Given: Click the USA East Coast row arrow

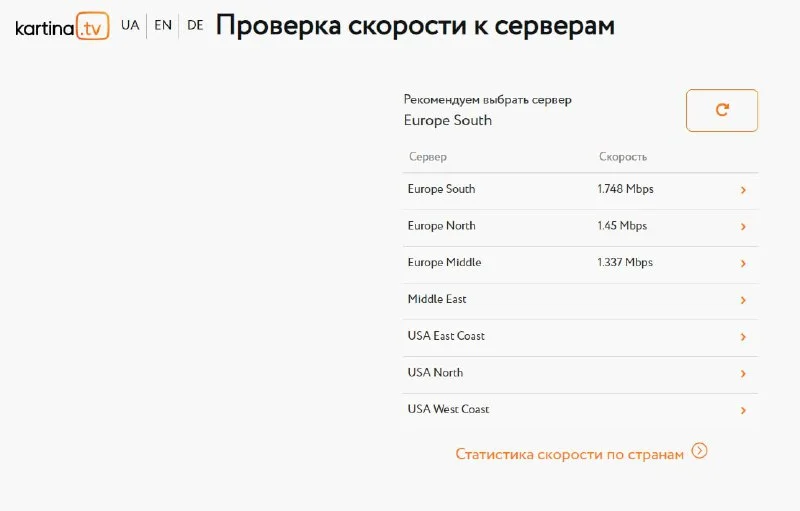Looking at the screenshot, I should coord(743,337).
